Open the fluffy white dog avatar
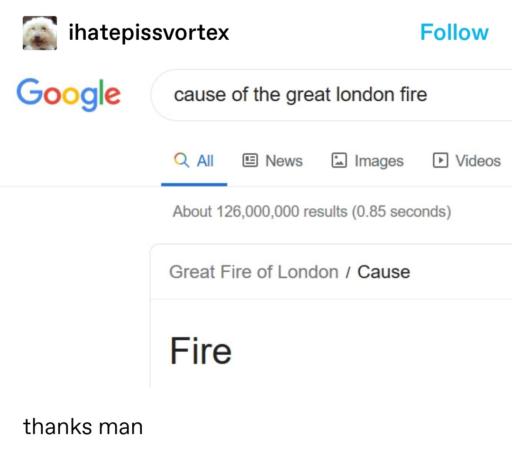Screen dimensions: 512x453 pyautogui.click(x=40, y=33)
